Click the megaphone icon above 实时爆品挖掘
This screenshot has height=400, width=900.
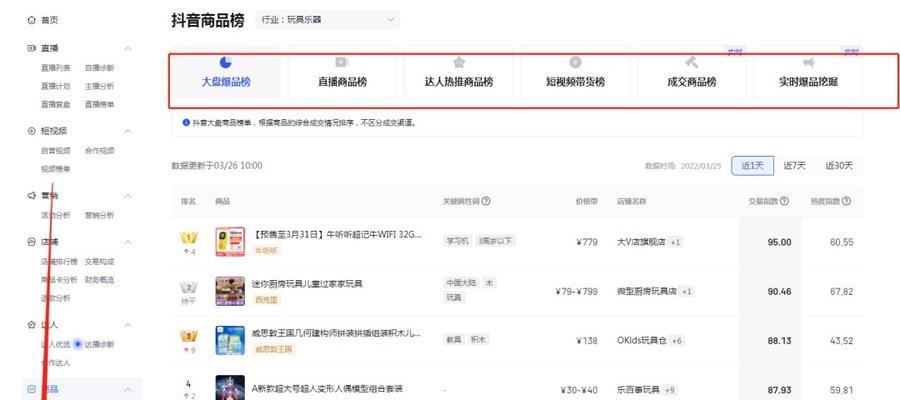pos(808,62)
